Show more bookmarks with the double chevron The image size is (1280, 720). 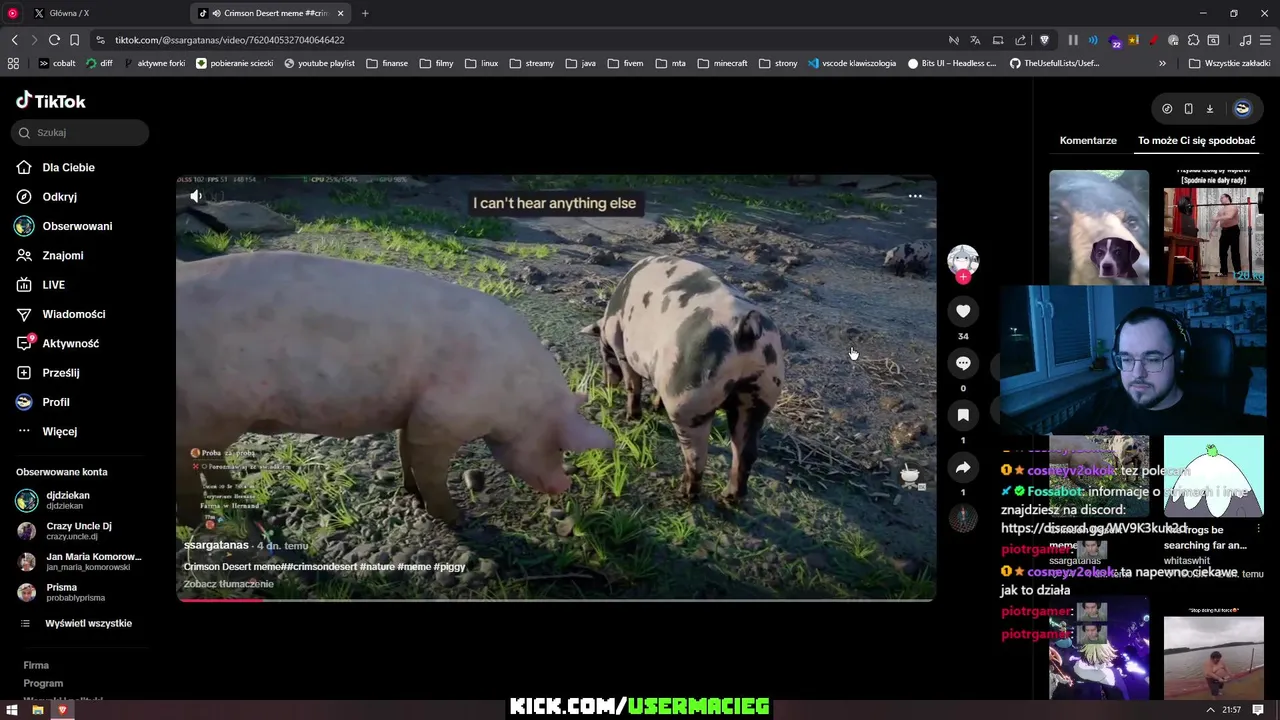click(x=1162, y=63)
